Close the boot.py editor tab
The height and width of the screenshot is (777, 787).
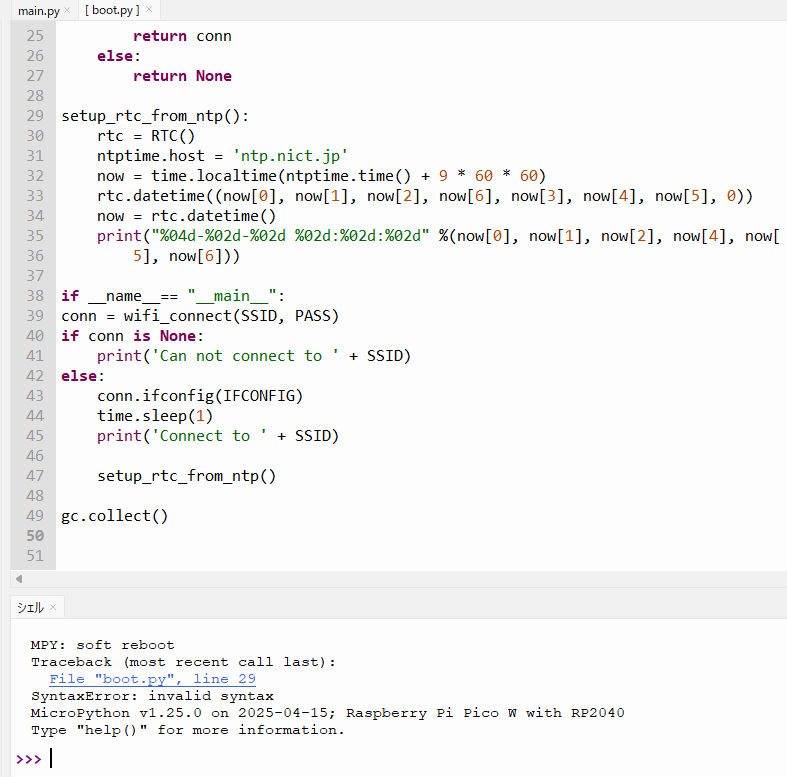coord(148,10)
